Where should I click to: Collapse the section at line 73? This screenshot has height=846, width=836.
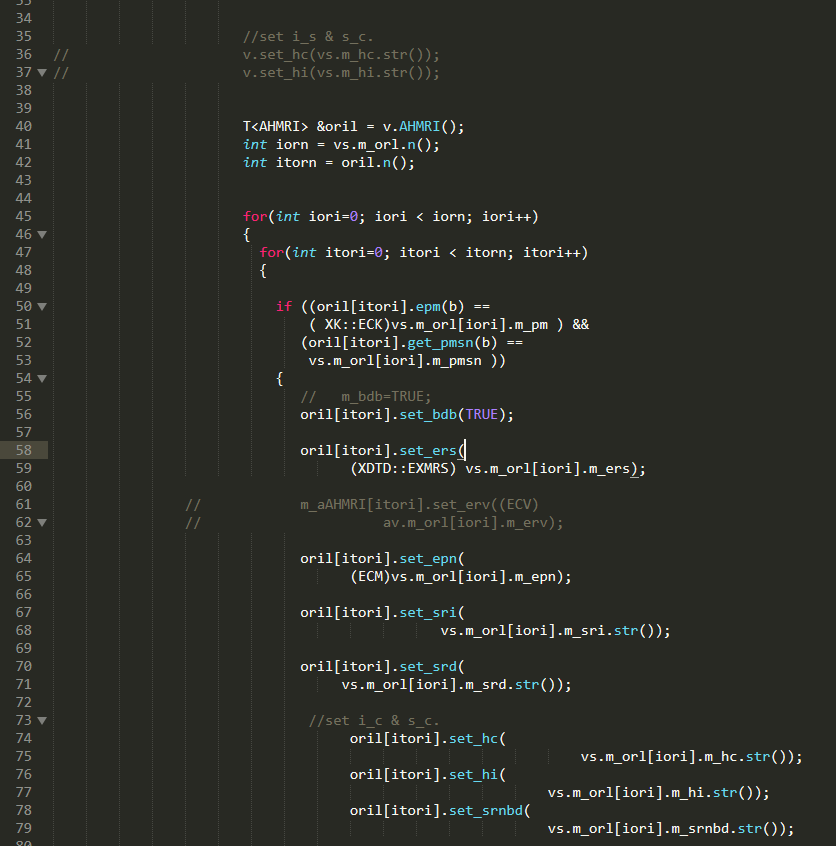click(x=42, y=721)
